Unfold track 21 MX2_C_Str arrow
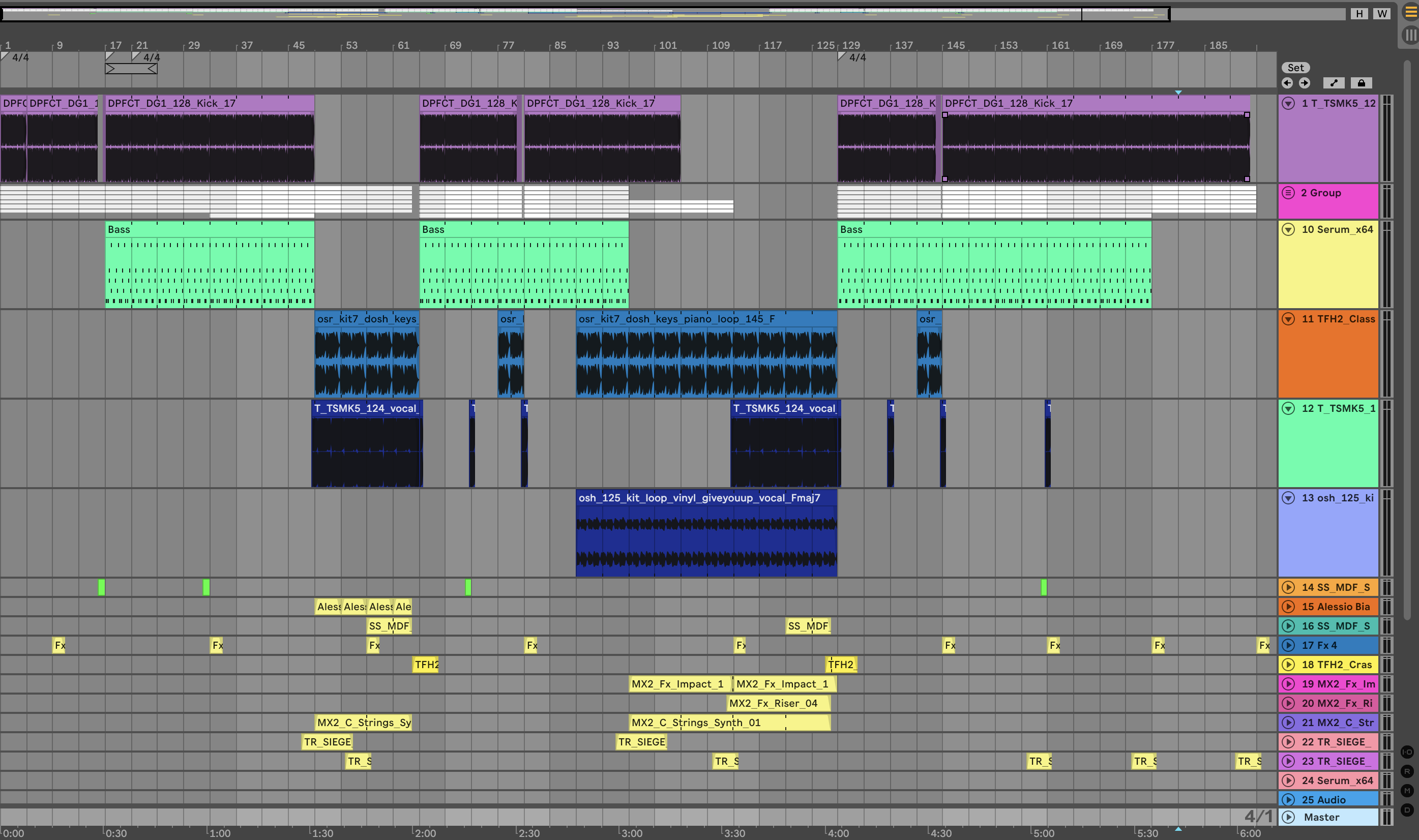Image resolution: width=1419 pixels, height=840 pixels. [1289, 722]
